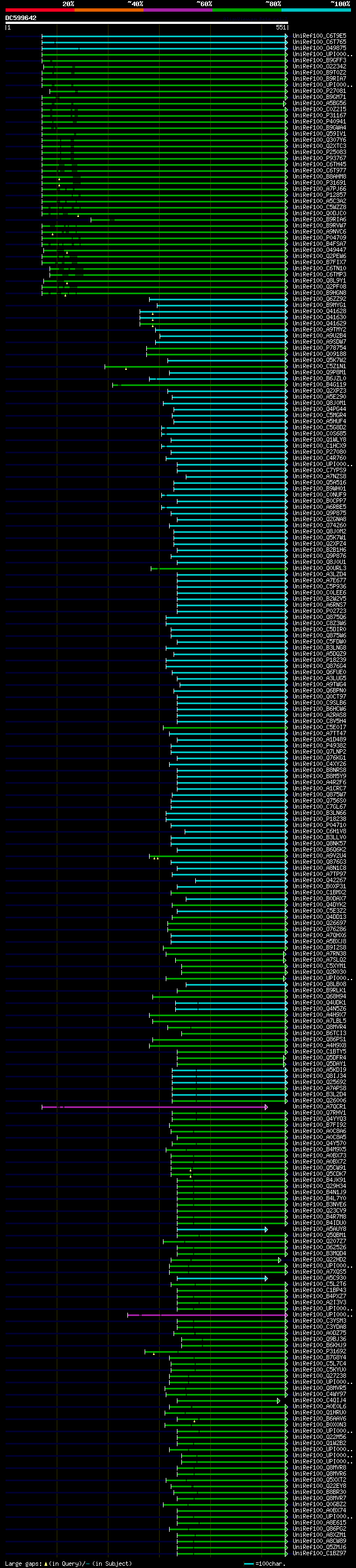Open hit UniRef100_O49875
The height and width of the screenshot is (1568, 356).
[319, 48]
